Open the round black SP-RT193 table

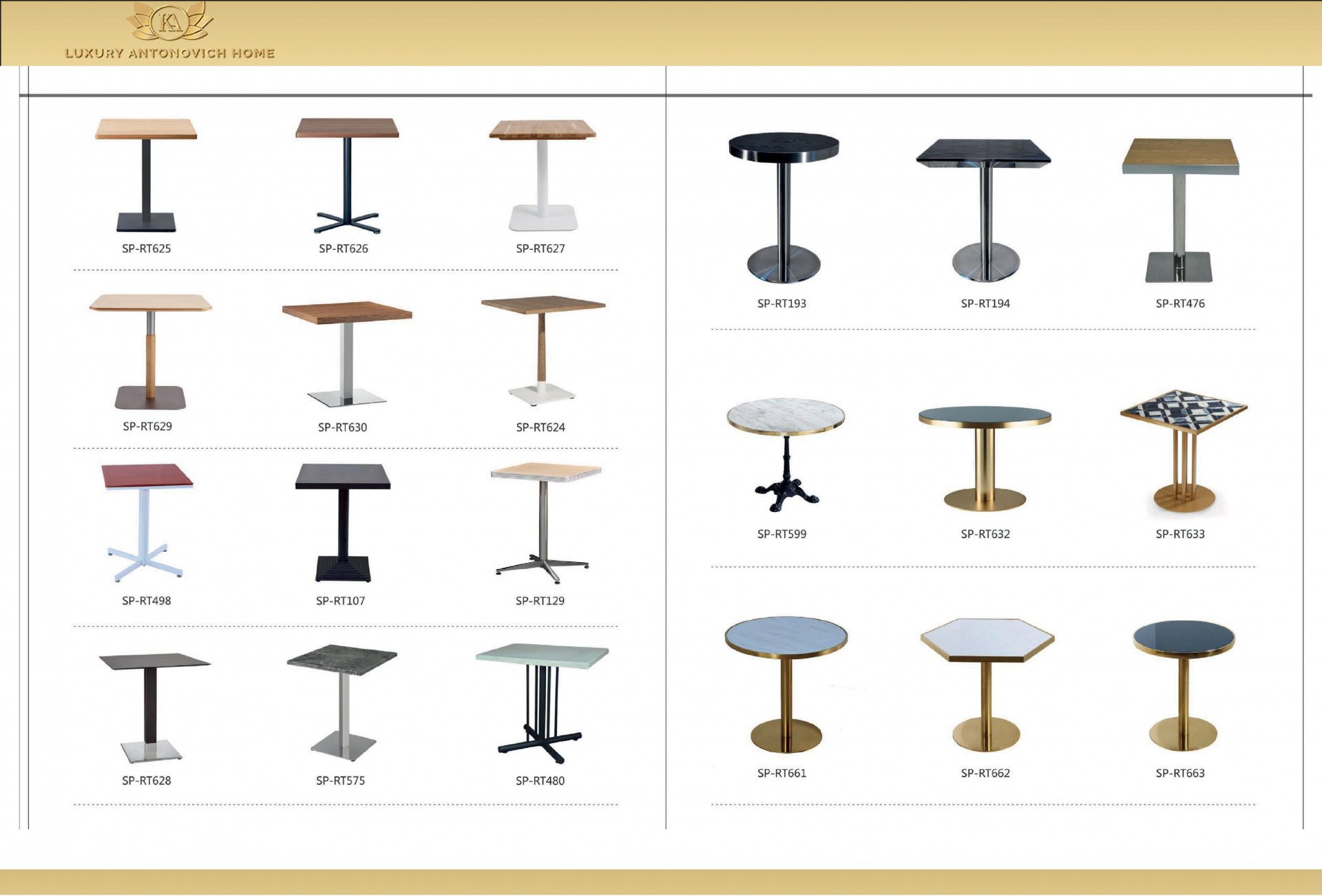784,206
